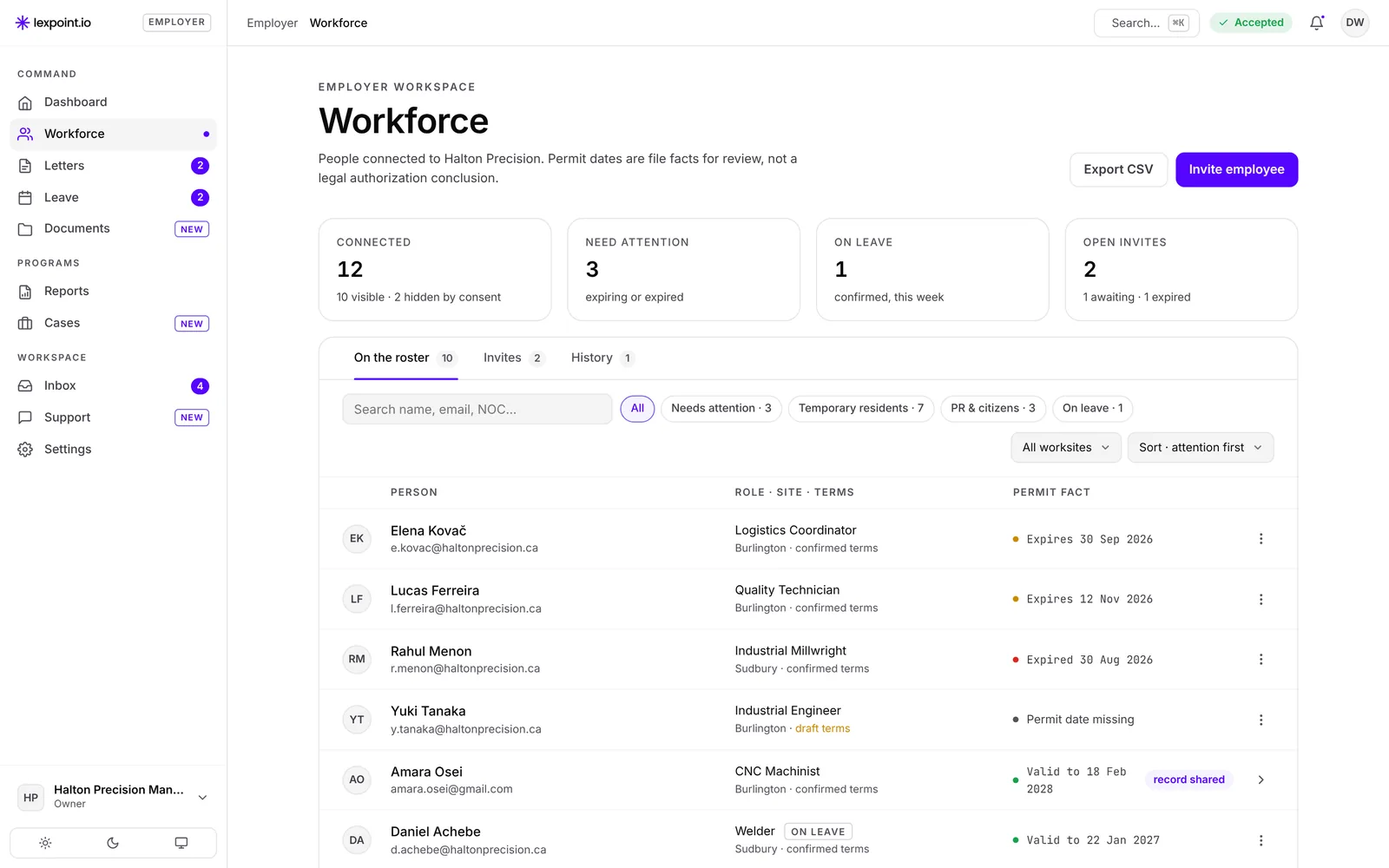Click Employer breadcrumb link
Screen dimensions: 1389x868
(x=272, y=23)
